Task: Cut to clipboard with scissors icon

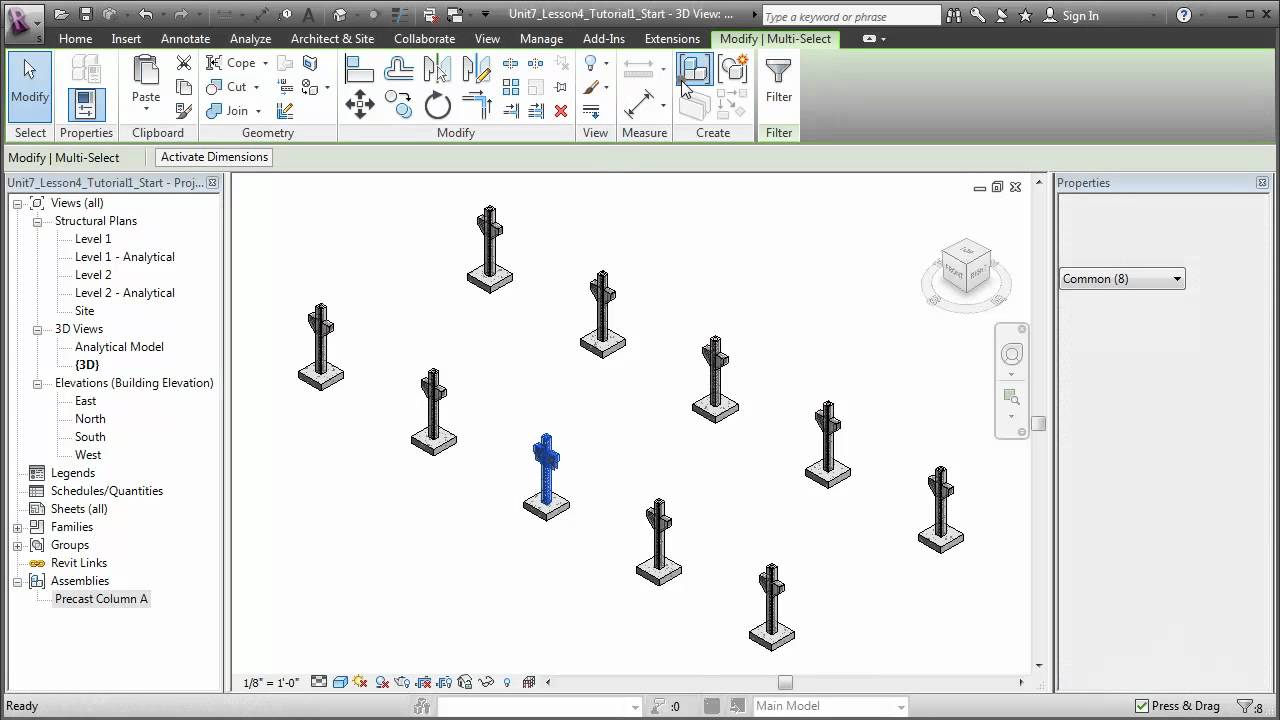Action: pyautogui.click(x=183, y=63)
